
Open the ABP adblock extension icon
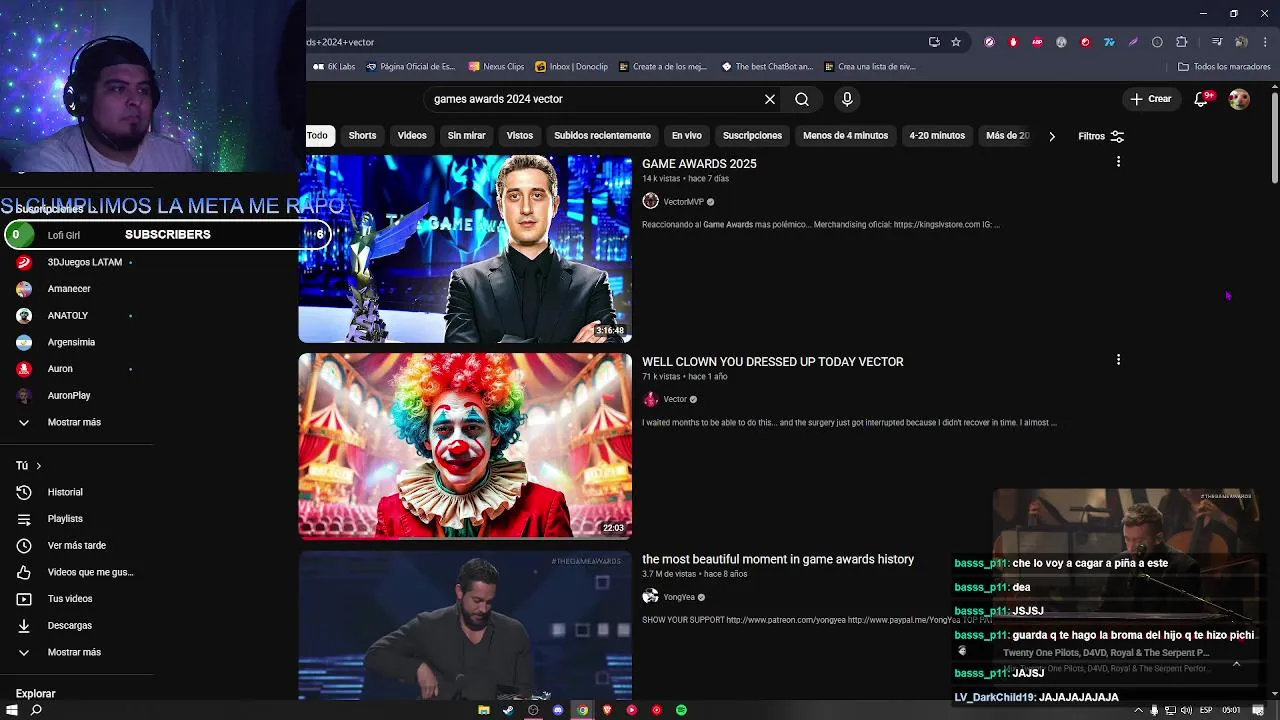(x=1037, y=42)
